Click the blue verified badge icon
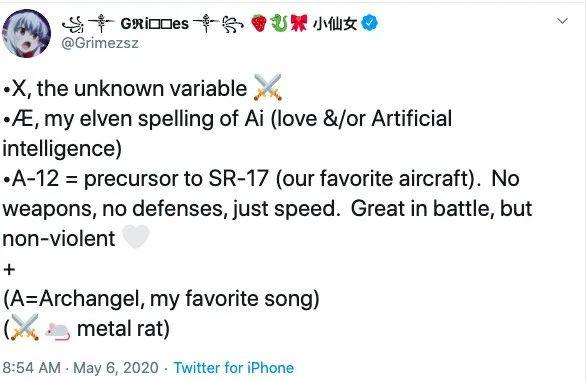 (369, 23)
